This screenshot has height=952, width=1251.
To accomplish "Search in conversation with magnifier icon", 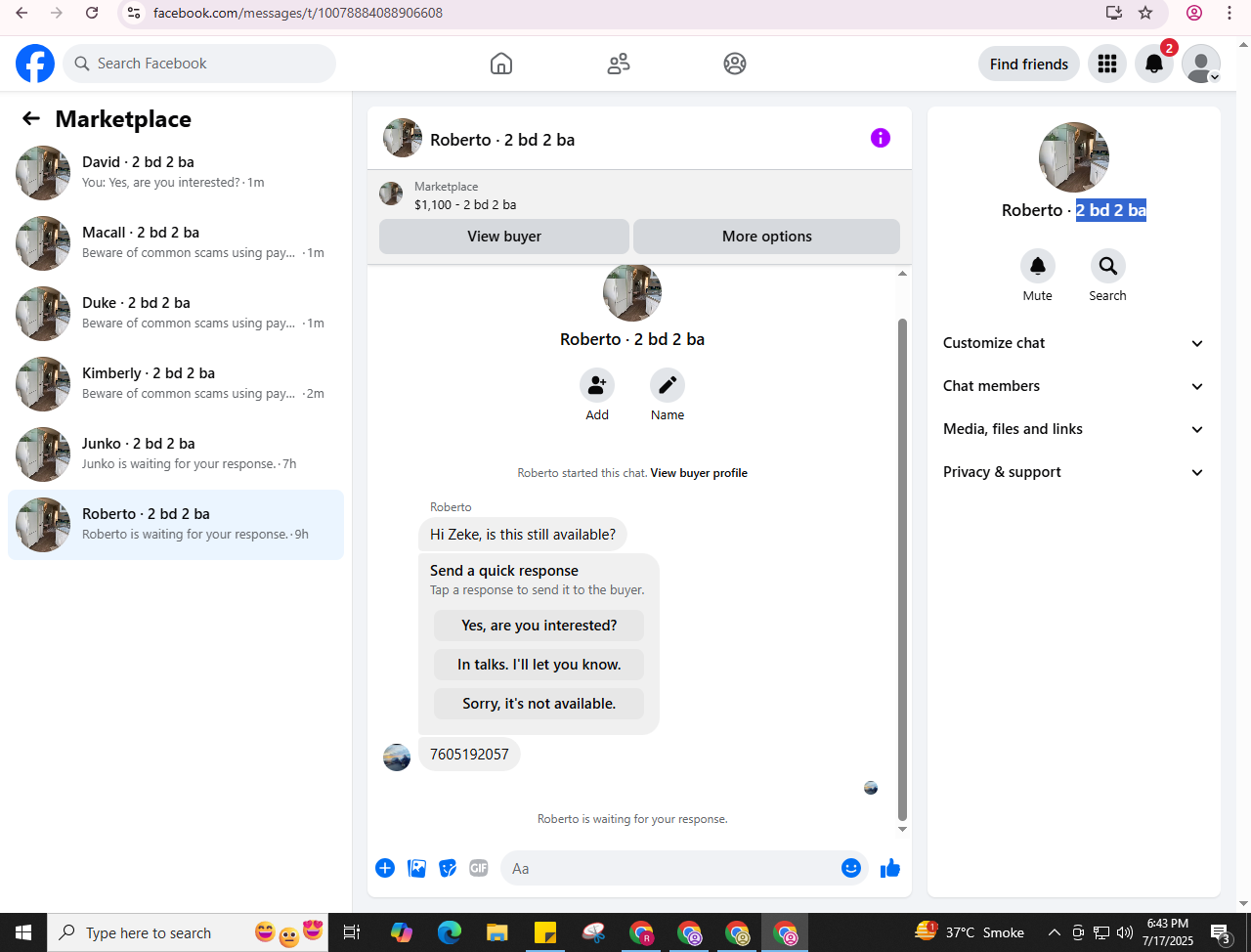I will pyautogui.click(x=1108, y=266).
